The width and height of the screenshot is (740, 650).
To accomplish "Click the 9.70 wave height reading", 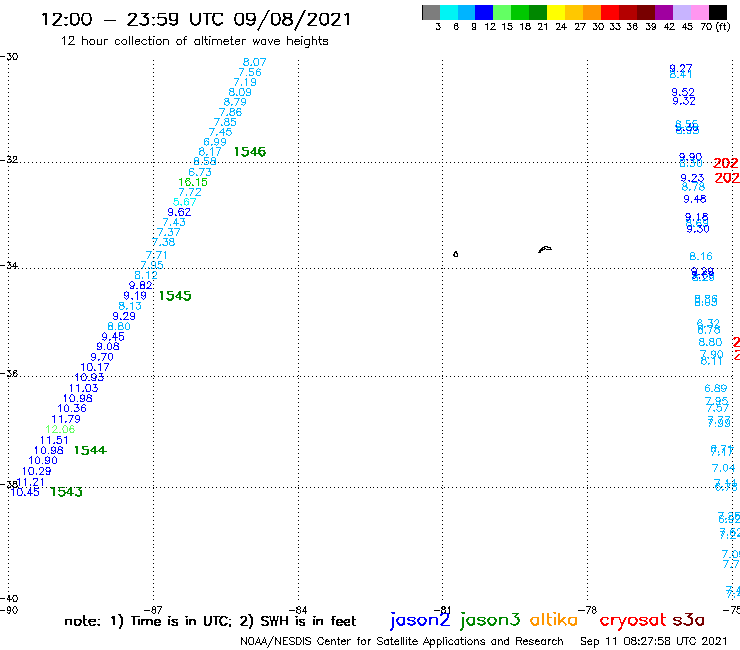I will coord(102,357).
